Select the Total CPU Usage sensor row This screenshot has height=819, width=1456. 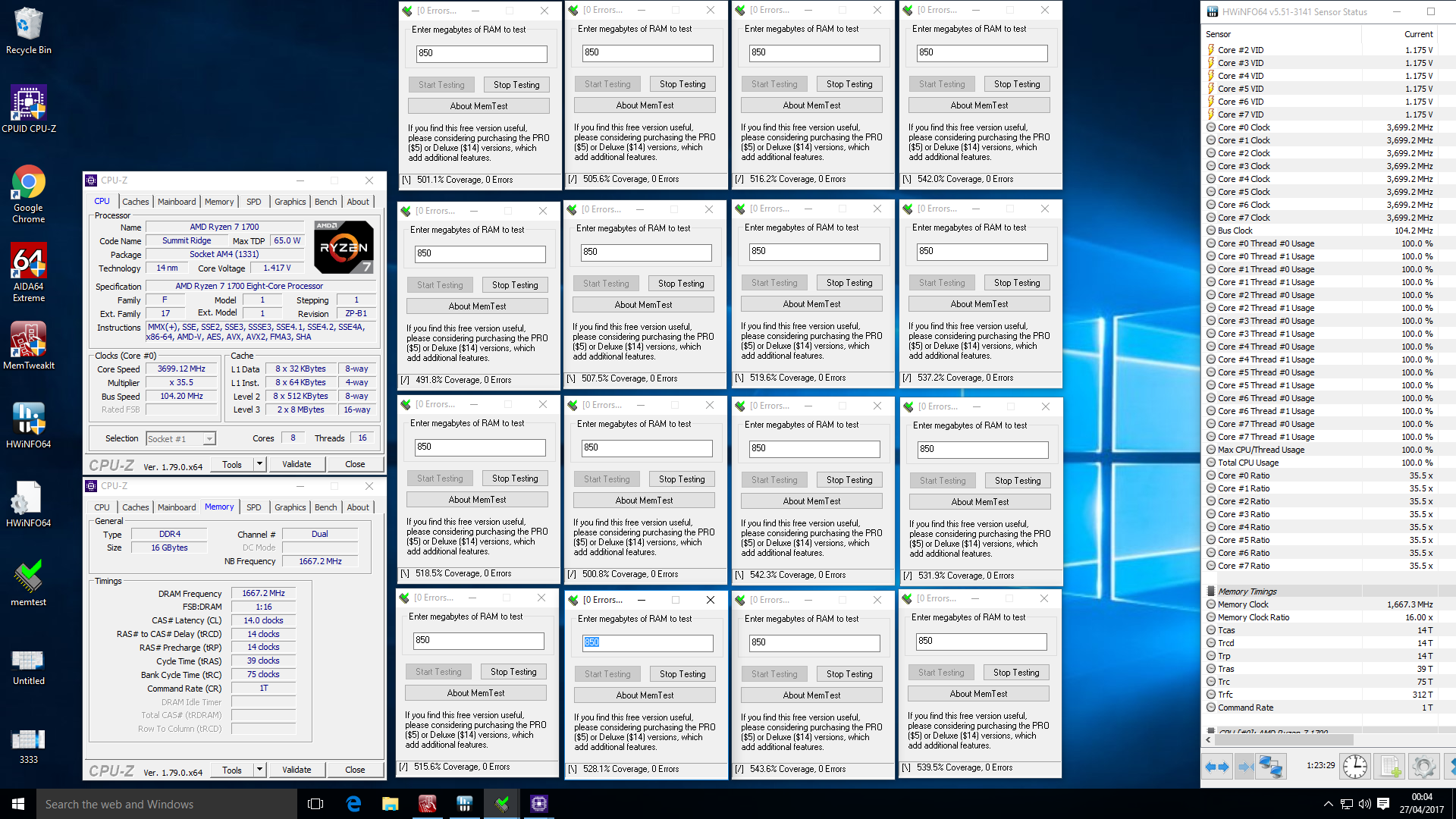(x=1319, y=463)
